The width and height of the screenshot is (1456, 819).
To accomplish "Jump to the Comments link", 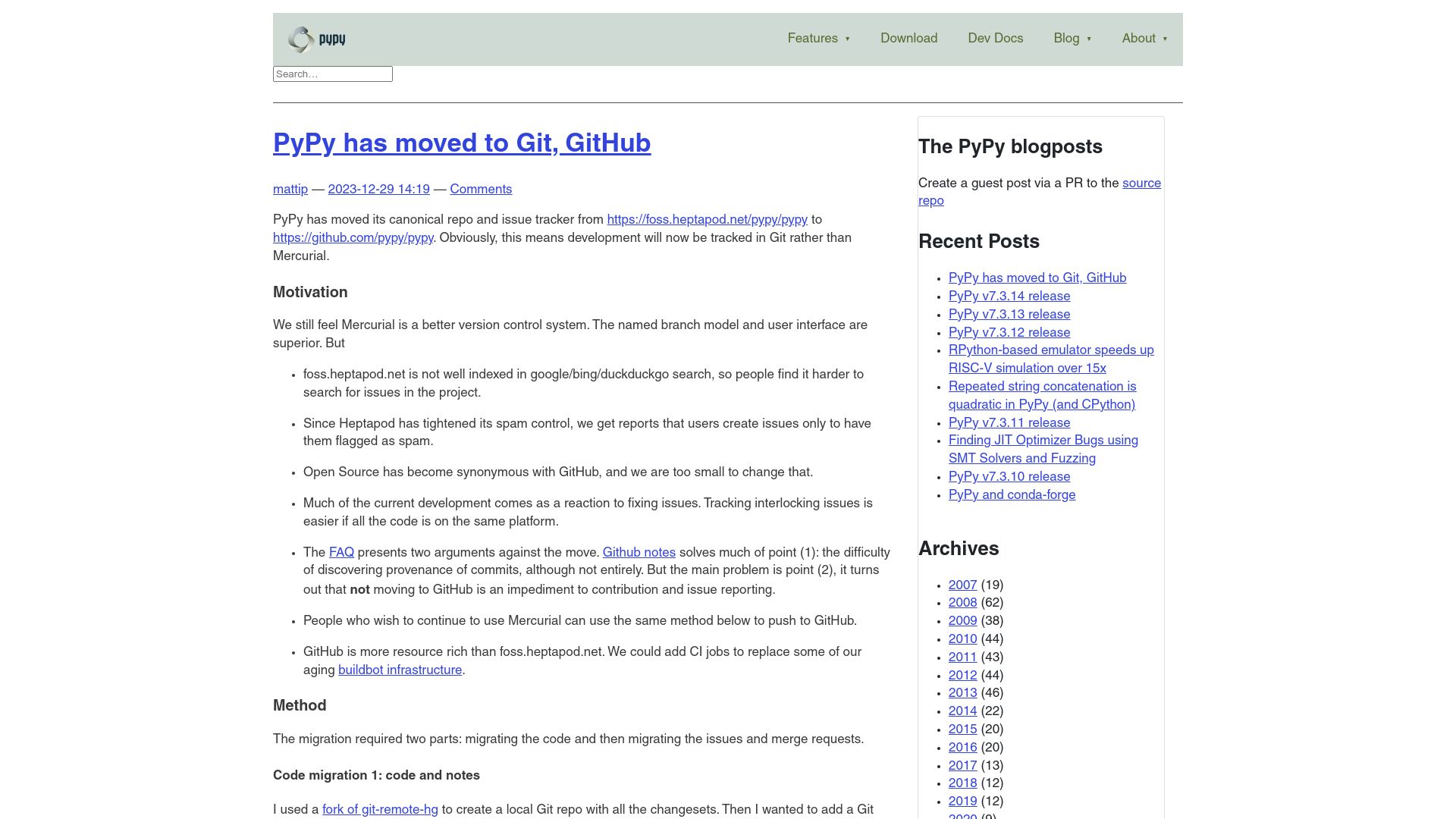I will click(481, 190).
